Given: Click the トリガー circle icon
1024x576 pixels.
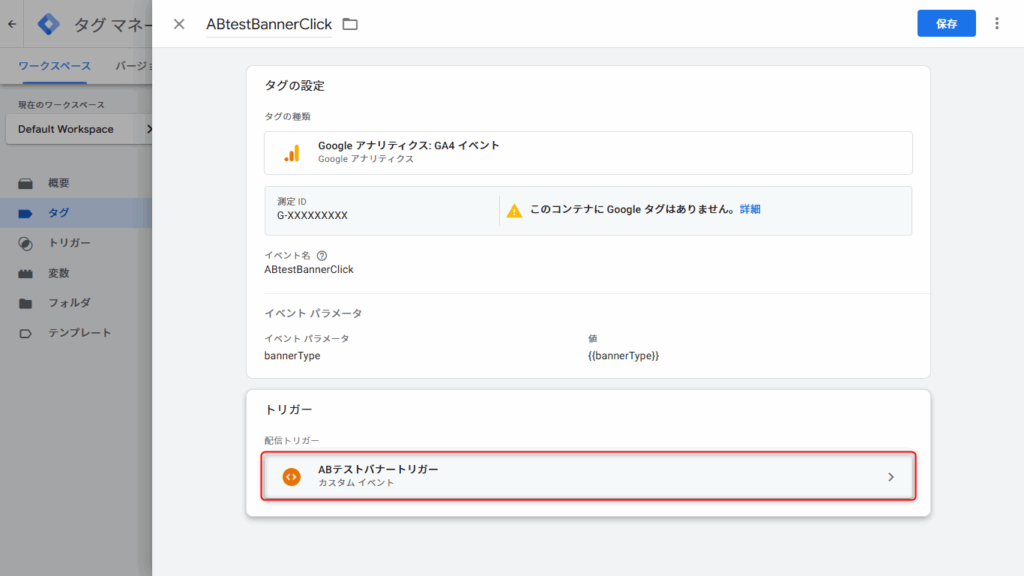Looking at the screenshot, I should [x=25, y=244].
